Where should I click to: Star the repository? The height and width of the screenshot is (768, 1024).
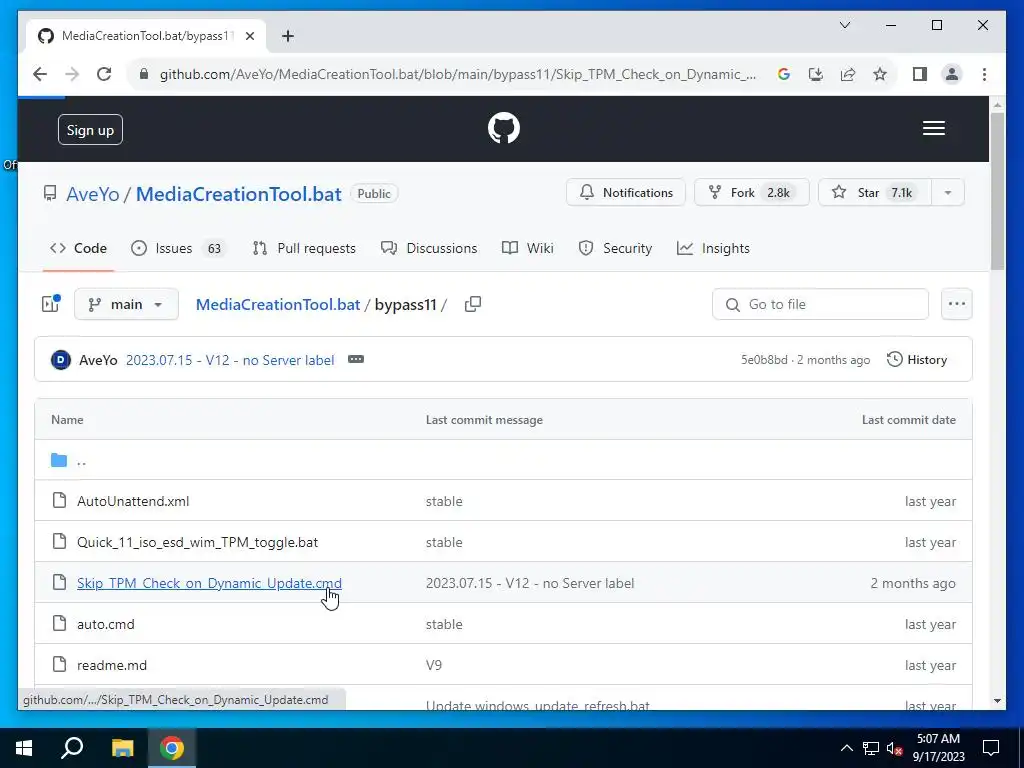(874, 193)
